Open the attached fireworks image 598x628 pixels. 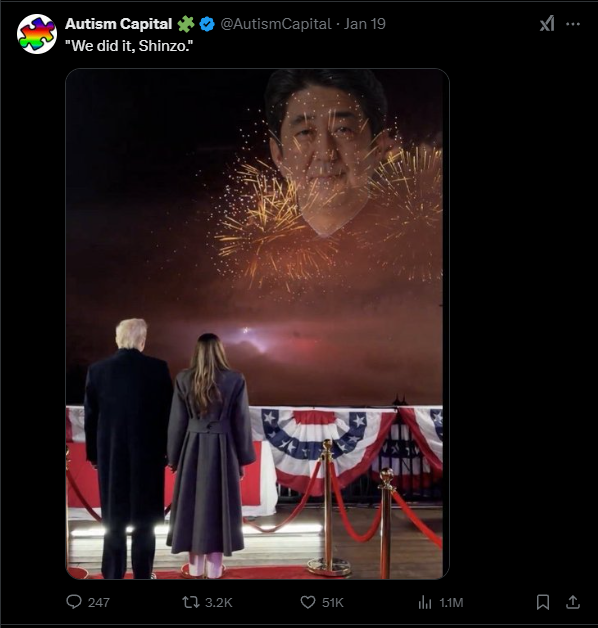click(x=258, y=324)
